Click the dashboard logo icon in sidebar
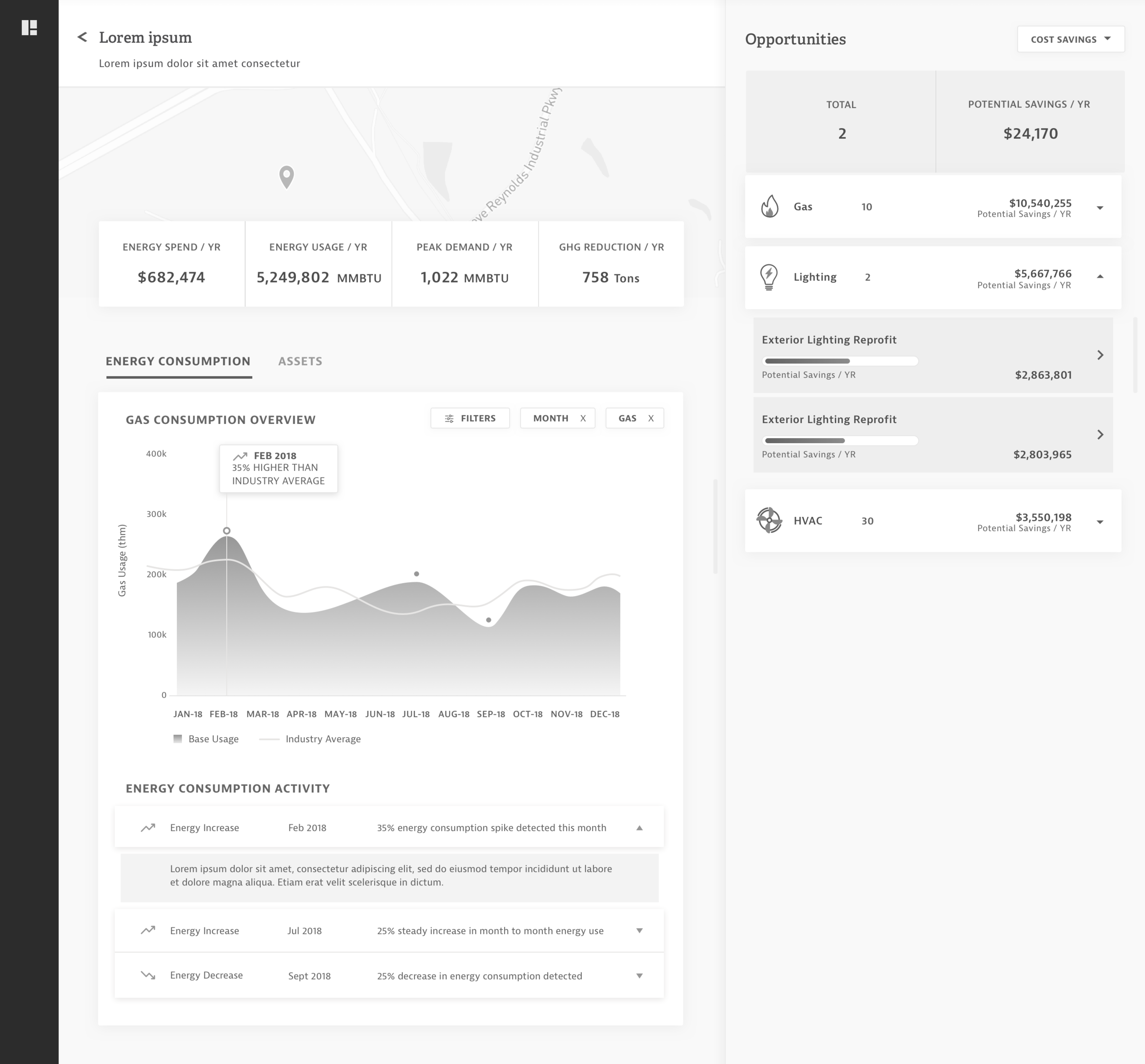Screen dimensions: 1145x1064 29,27
